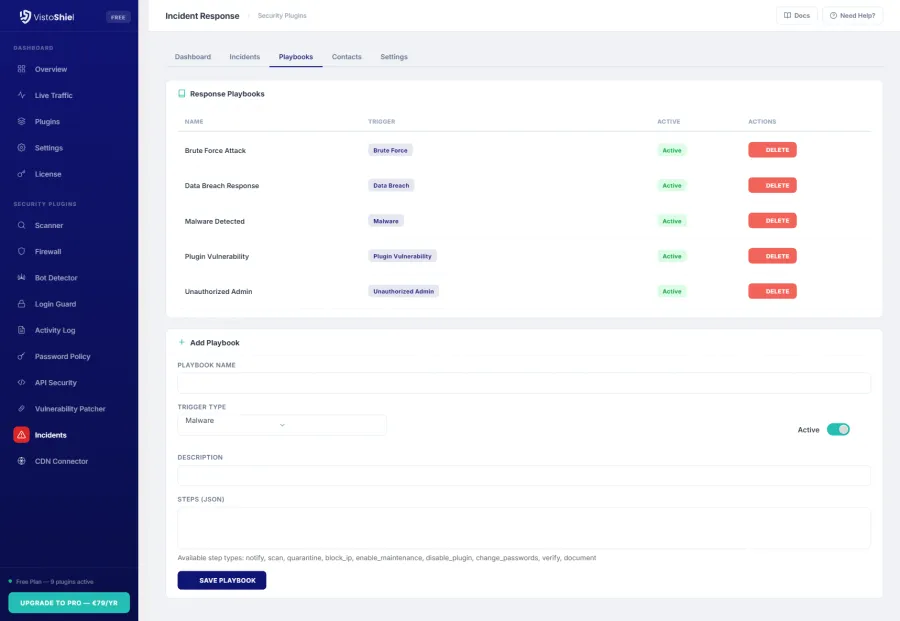Select Malware in the trigger selector

tap(280, 424)
